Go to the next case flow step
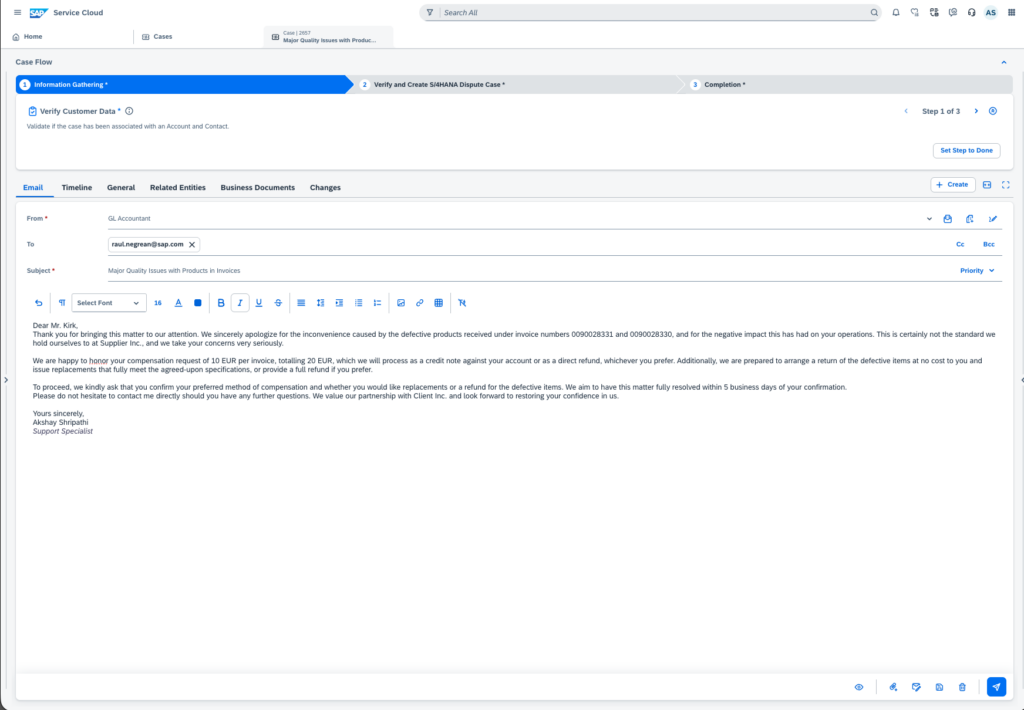The width and height of the screenshot is (1024, 710). (976, 111)
